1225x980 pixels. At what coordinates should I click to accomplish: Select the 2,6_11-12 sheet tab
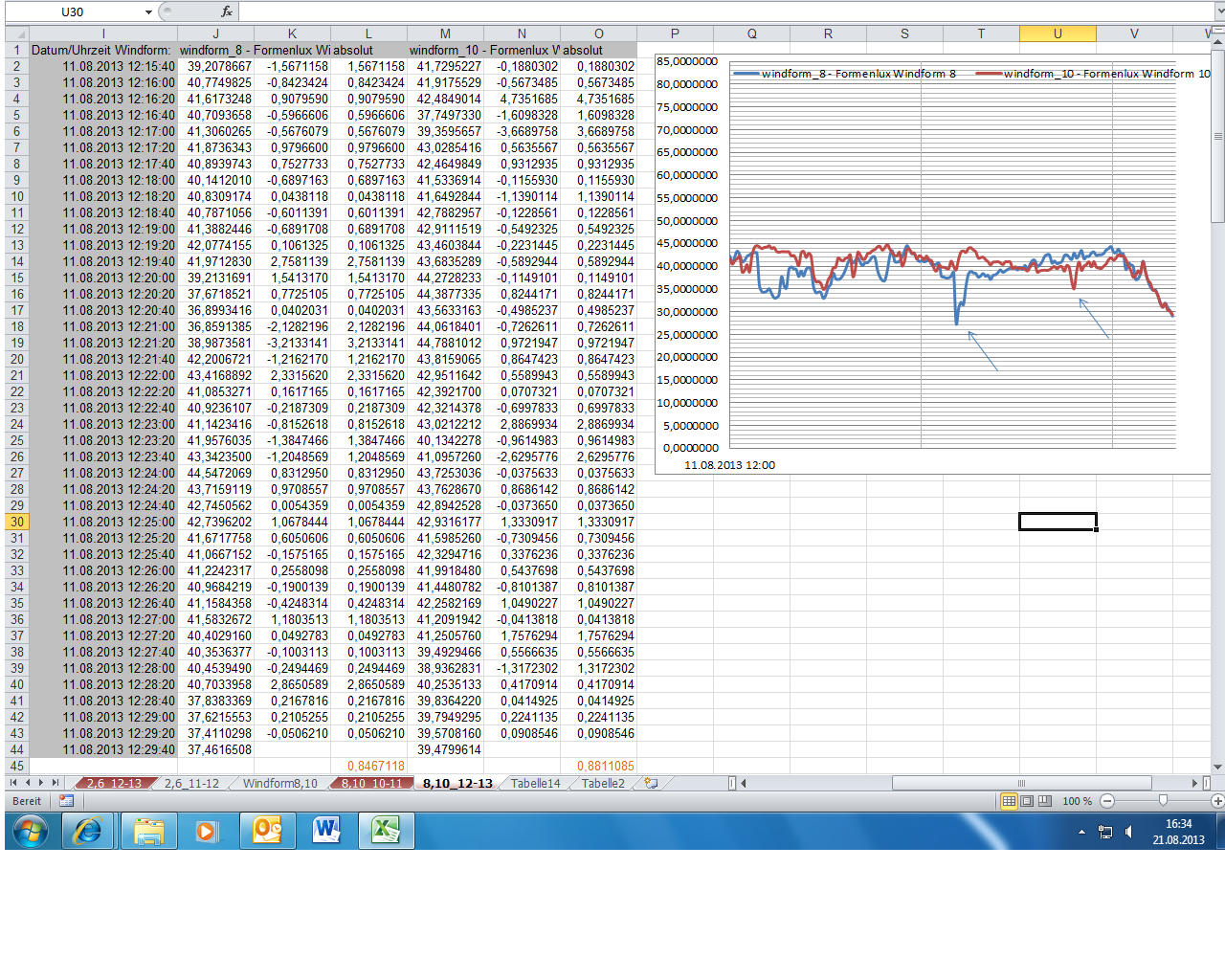tap(191, 783)
